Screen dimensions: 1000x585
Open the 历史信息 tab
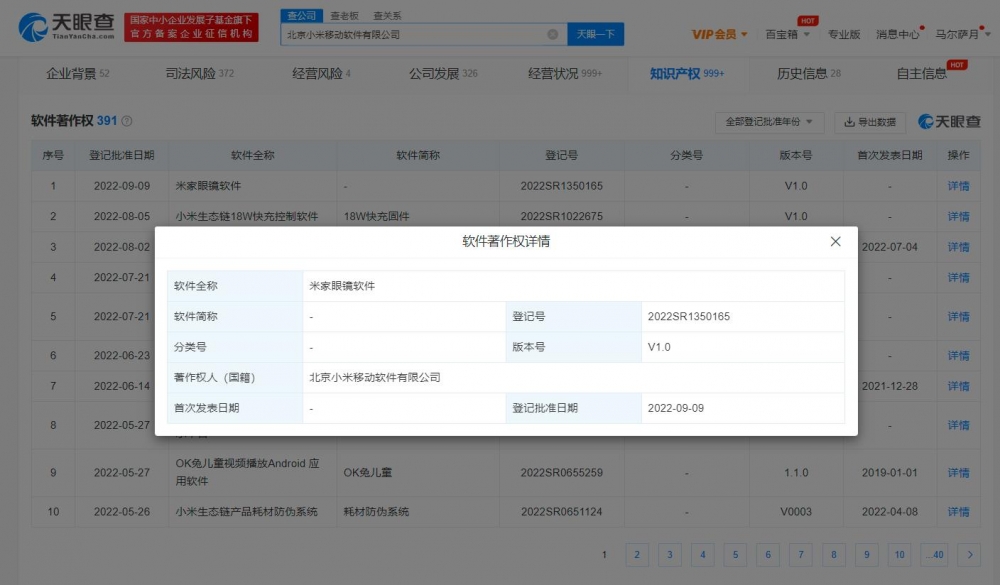(x=809, y=74)
